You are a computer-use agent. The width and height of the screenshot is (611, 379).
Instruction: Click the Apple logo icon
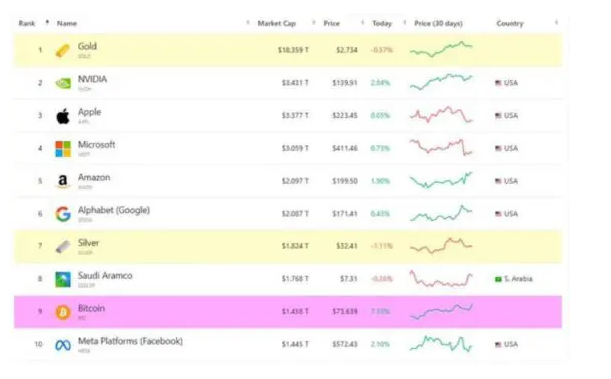tap(63, 116)
